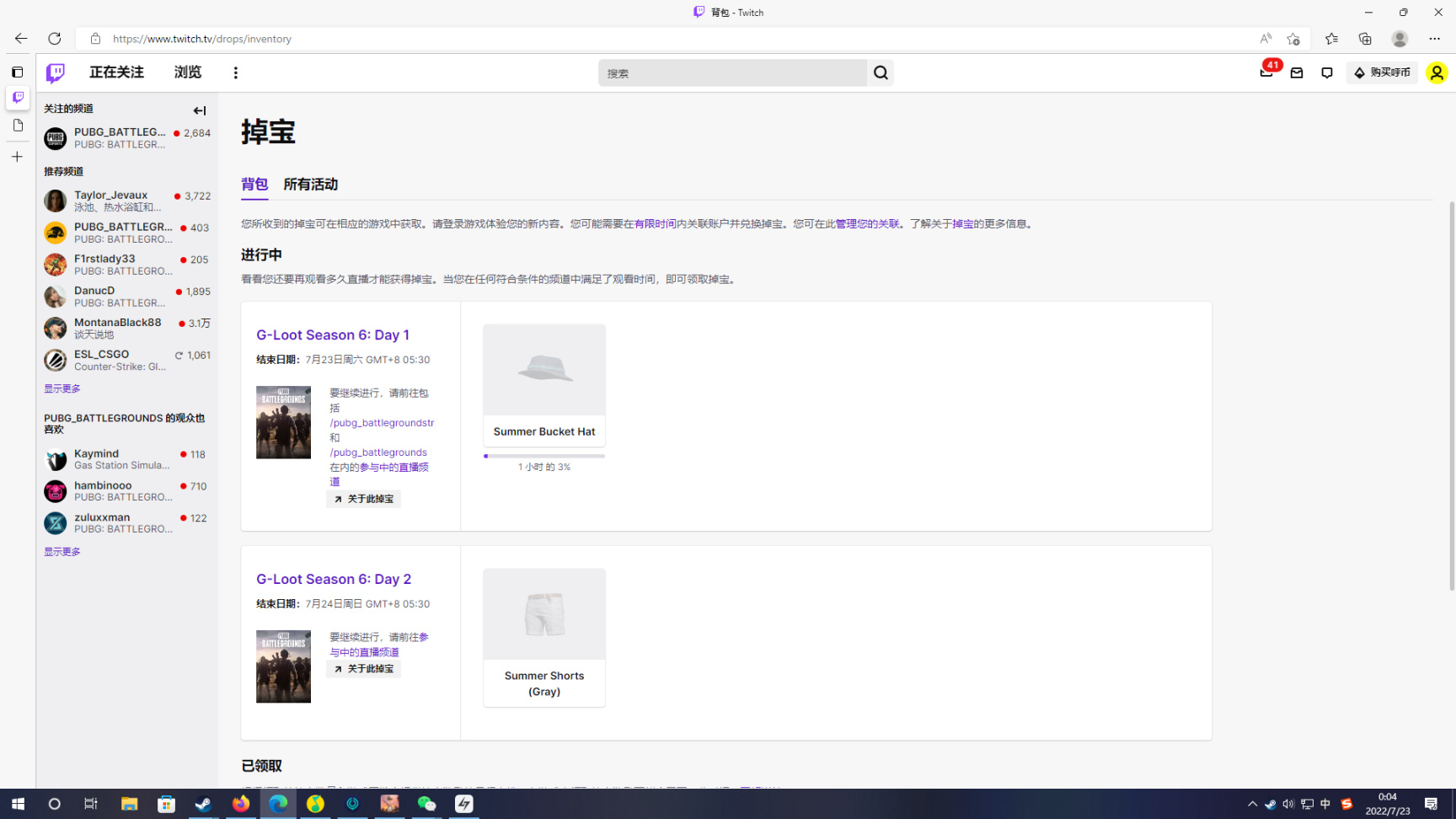Open the Prime loot notifications icon
The image size is (1456, 819).
(1266, 73)
